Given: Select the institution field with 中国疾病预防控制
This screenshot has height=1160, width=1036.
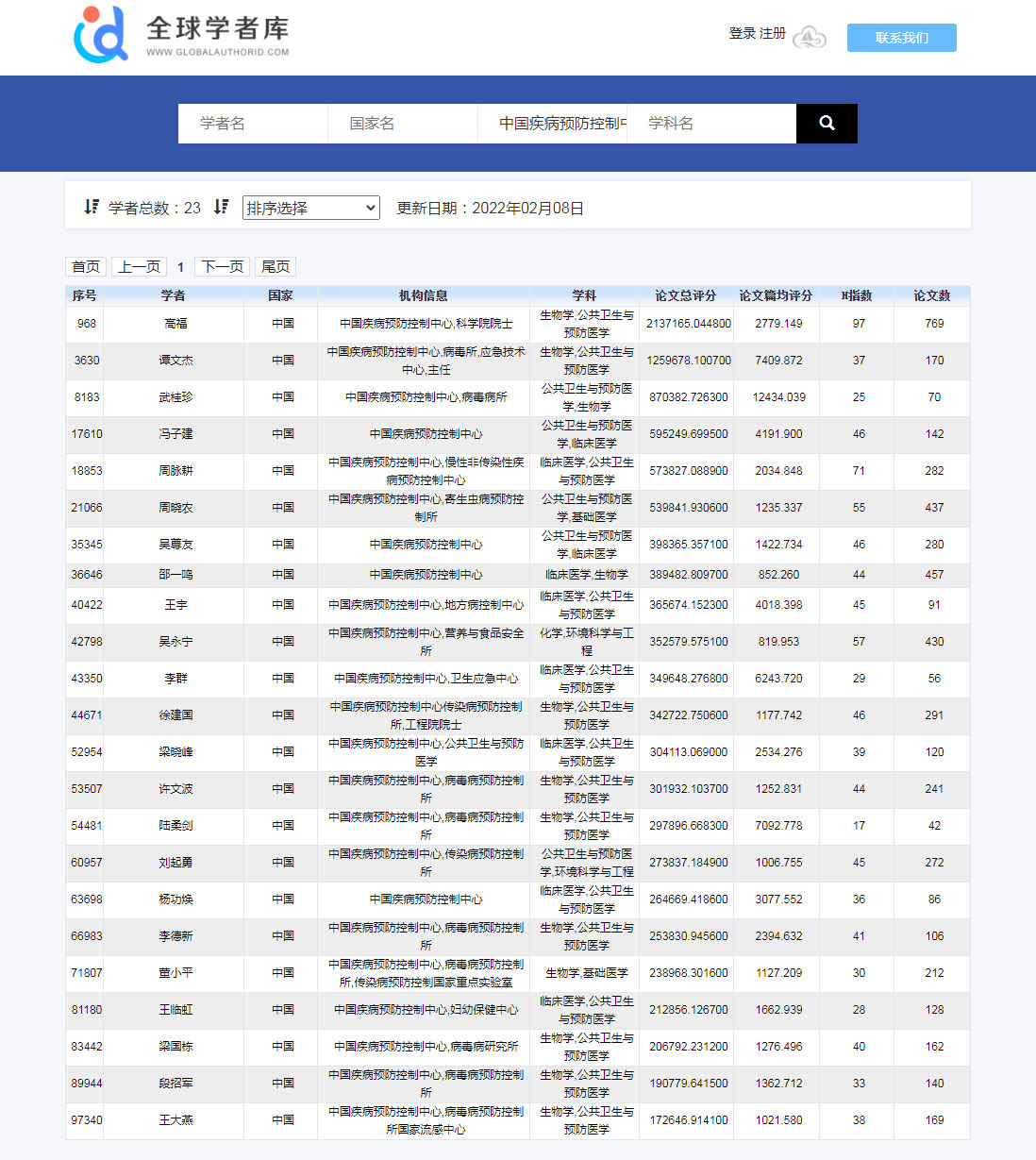Looking at the screenshot, I should click(552, 124).
